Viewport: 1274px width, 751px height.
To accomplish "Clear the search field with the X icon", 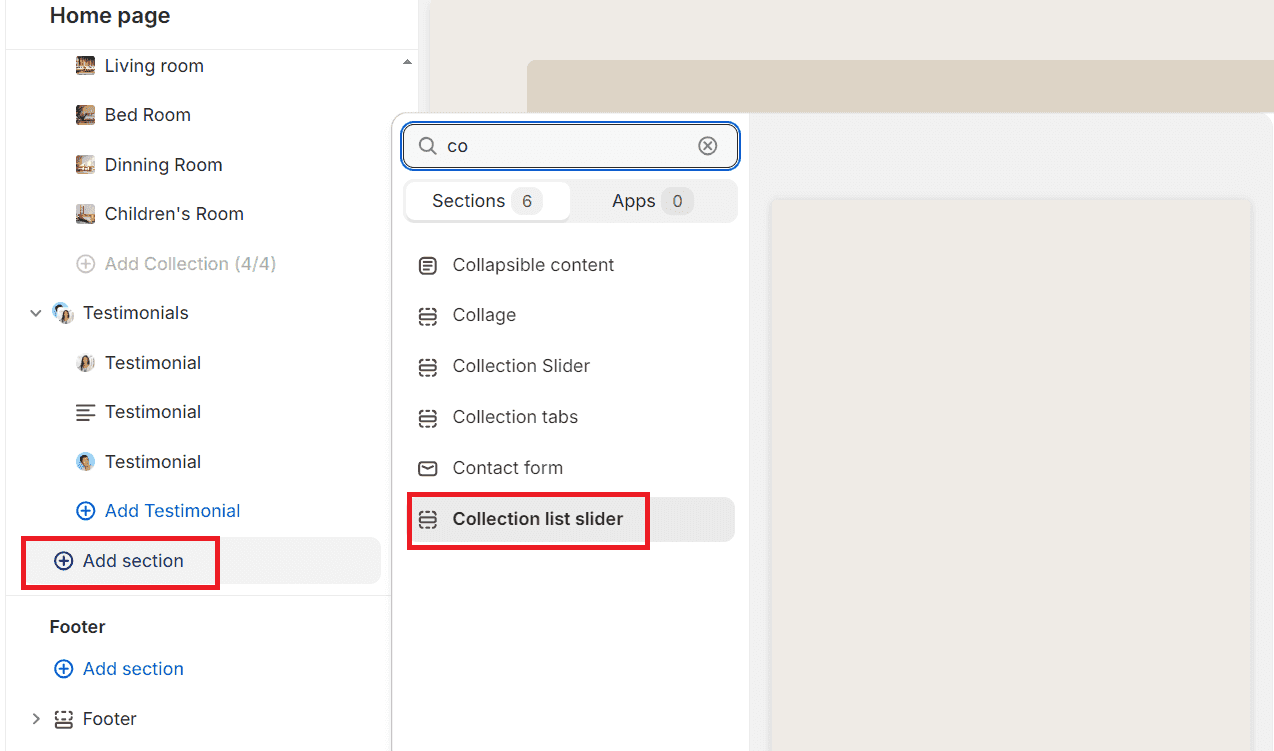I will tap(707, 146).
